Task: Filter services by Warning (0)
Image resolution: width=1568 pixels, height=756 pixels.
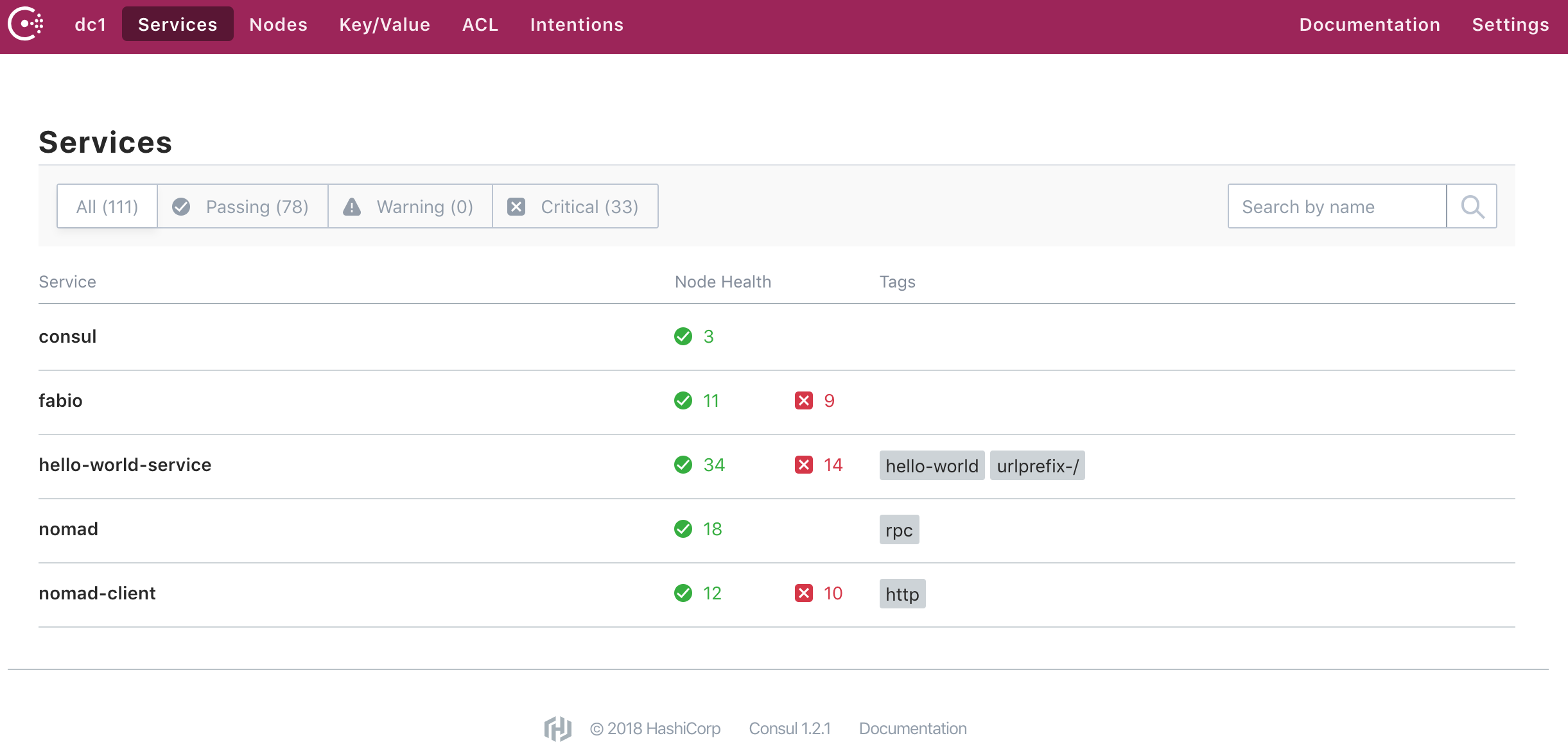Action: click(x=410, y=207)
